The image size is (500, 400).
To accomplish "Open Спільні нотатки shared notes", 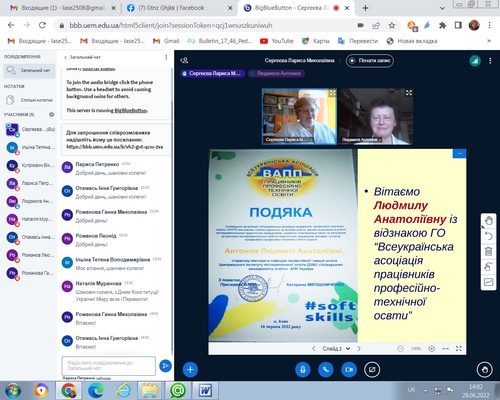I will click(29, 100).
